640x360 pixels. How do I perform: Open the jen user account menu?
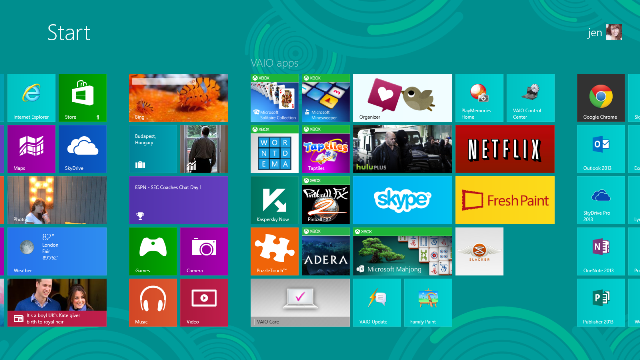pos(605,32)
